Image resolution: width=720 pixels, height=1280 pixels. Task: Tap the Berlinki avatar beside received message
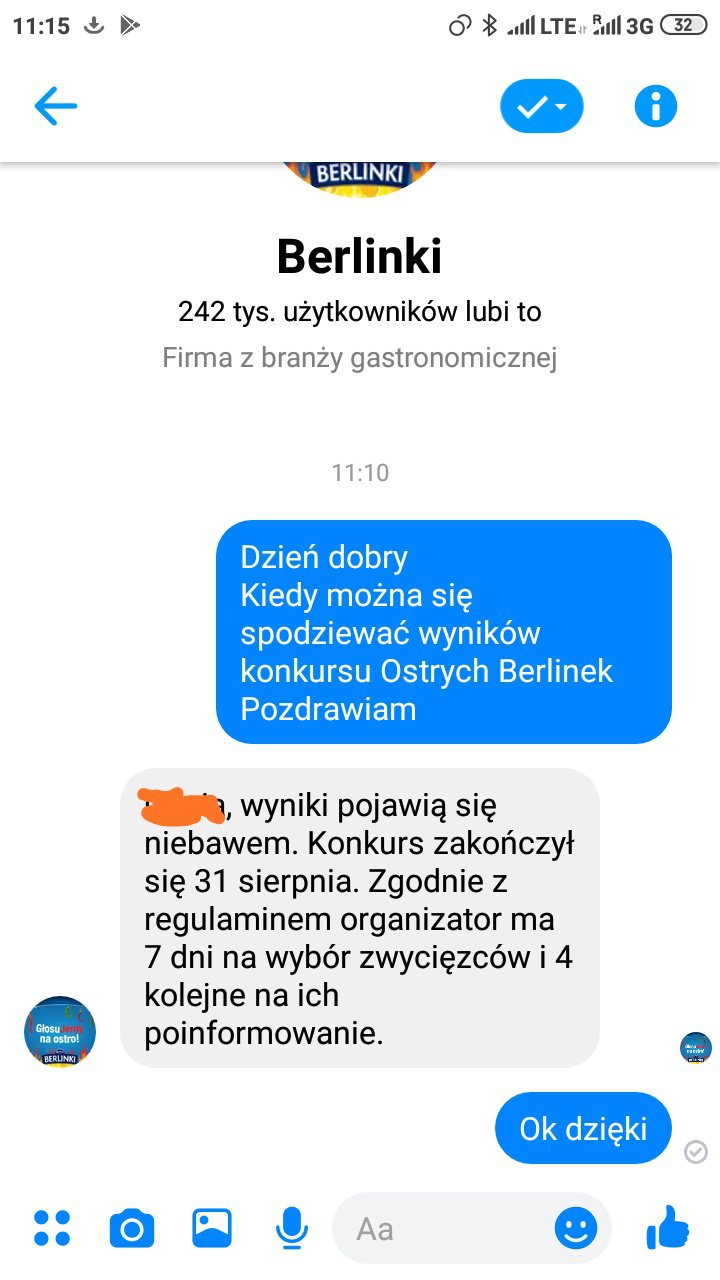point(60,1031)
